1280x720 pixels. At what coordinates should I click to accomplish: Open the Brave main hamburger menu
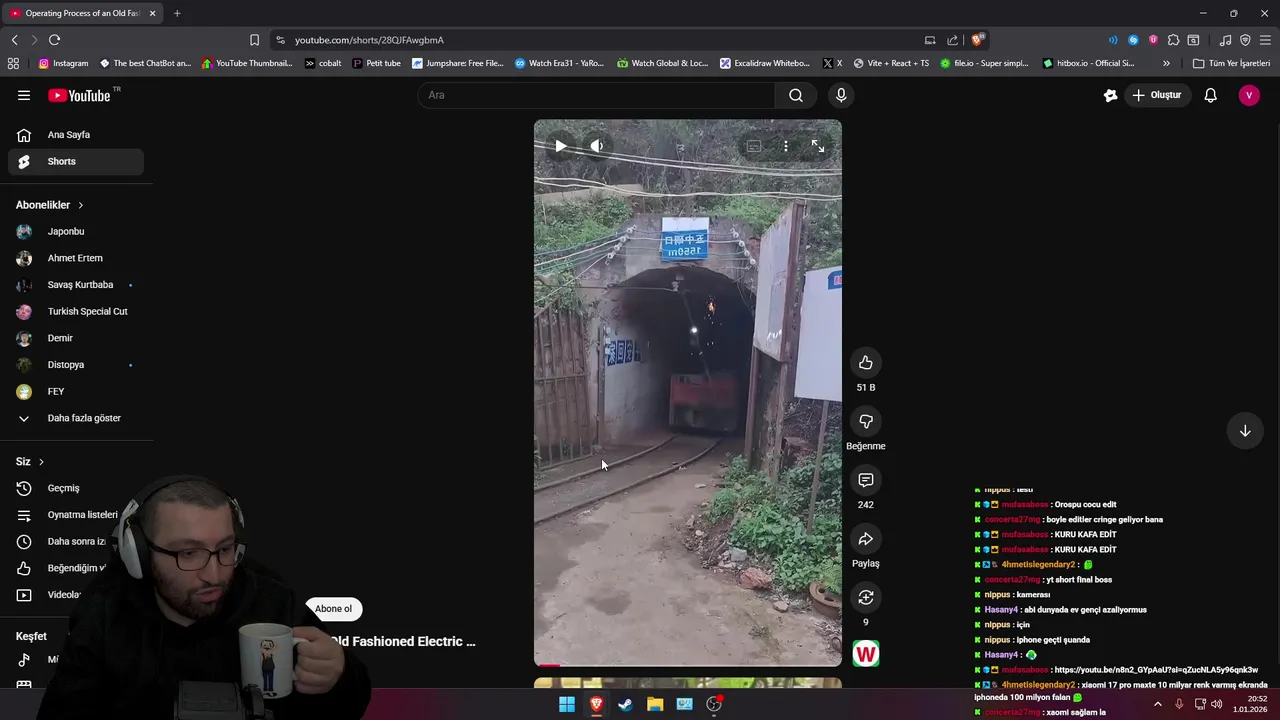[1265, 40]
